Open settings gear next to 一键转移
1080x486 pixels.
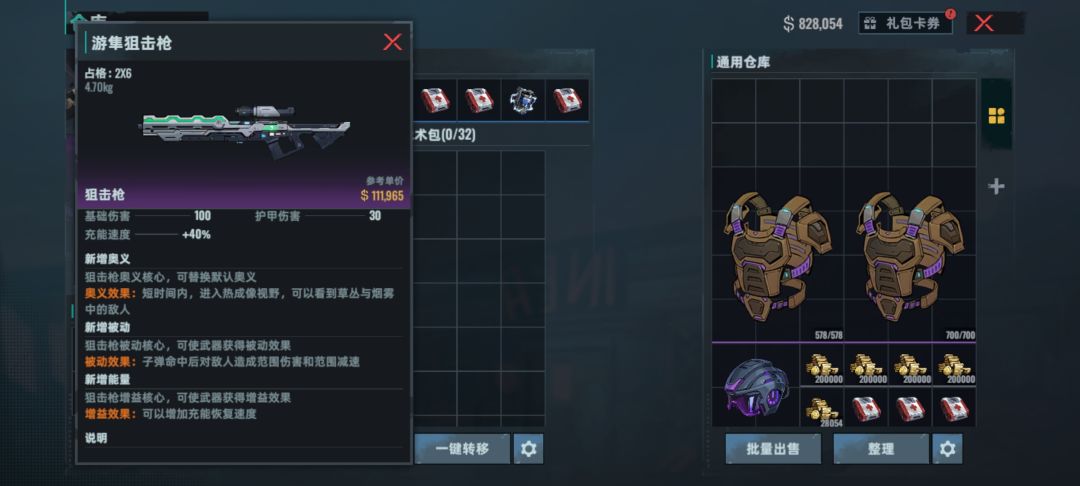pos(528,449)
